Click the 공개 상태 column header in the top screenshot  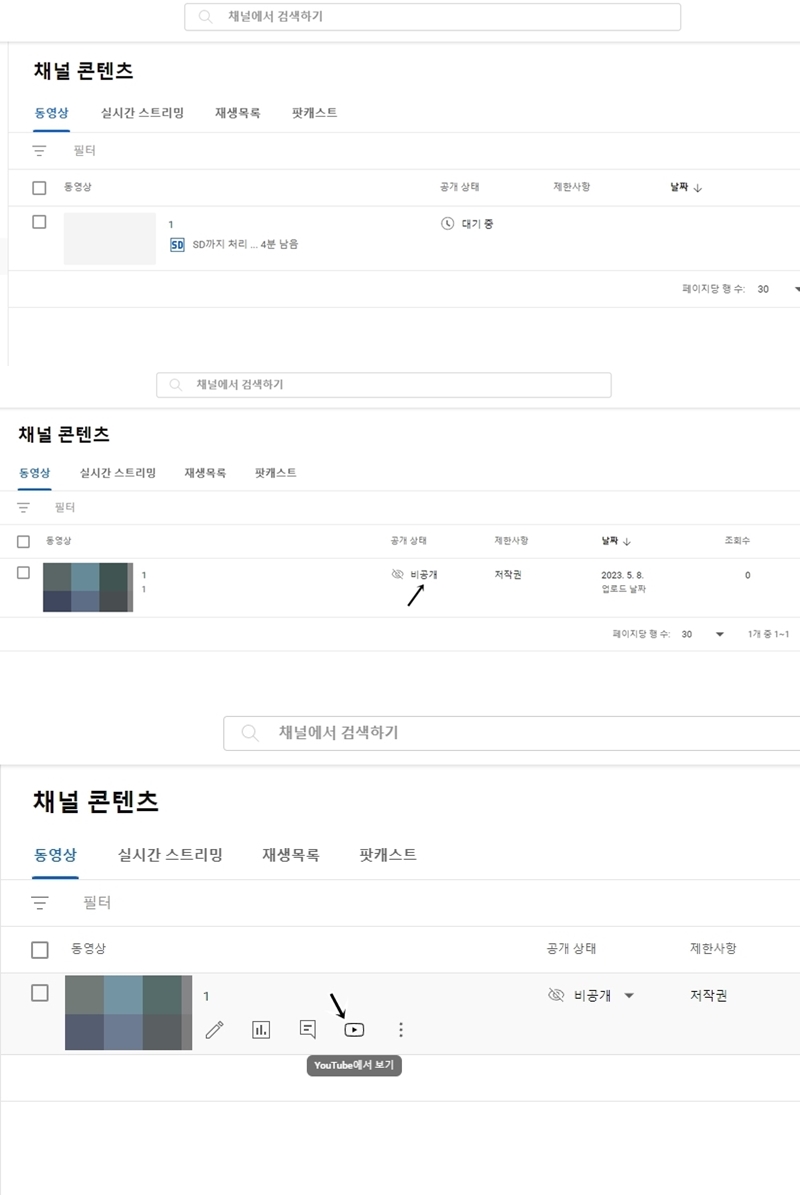(x=459, y=187)
